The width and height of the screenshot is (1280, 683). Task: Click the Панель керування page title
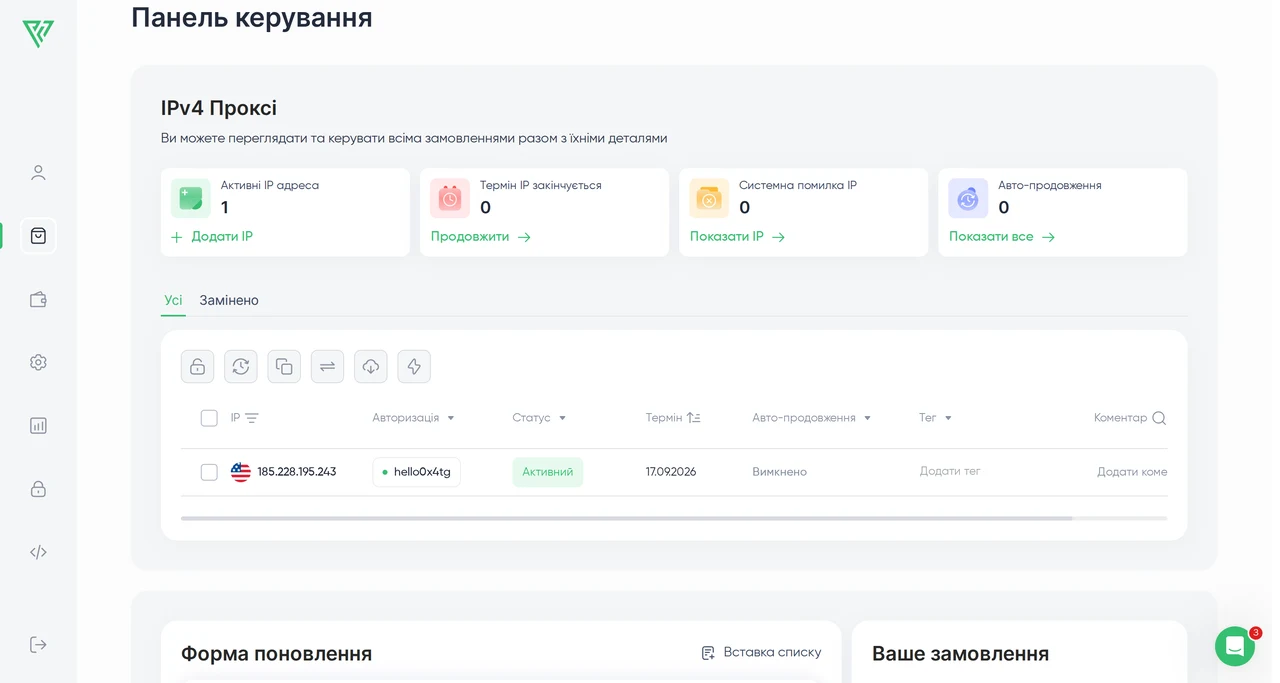pos(252,17)
